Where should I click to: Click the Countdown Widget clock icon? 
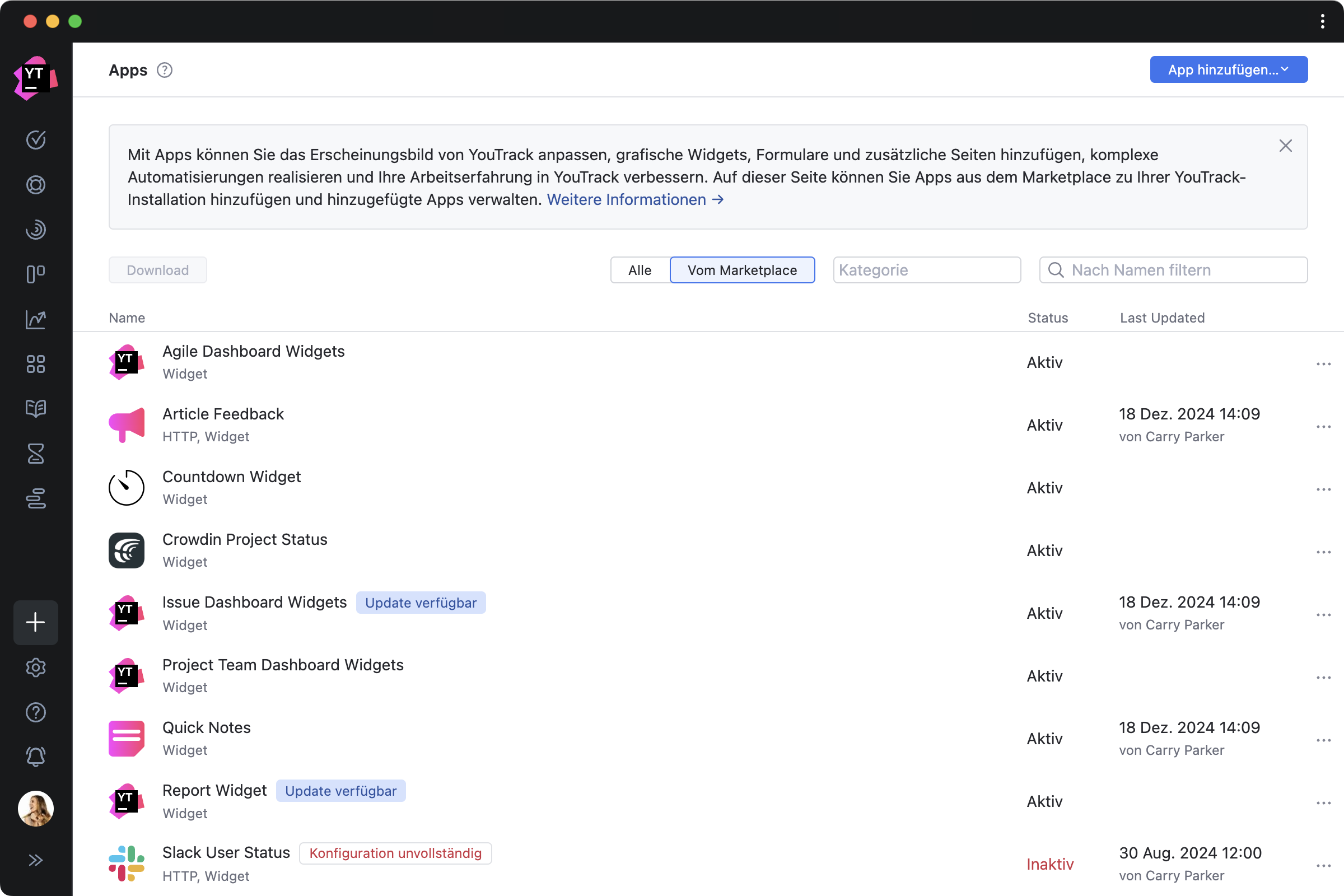click(x=127, y=487)
